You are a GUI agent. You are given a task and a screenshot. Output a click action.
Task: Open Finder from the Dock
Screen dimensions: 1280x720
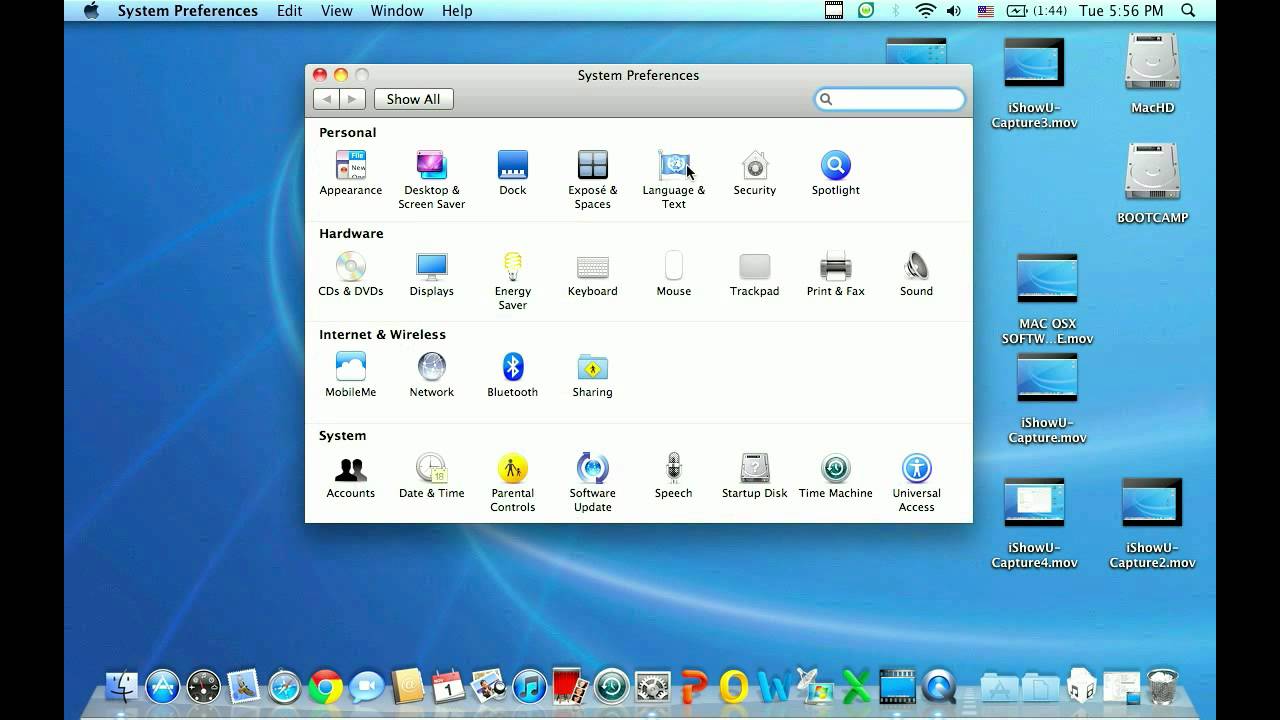[122, 686]
